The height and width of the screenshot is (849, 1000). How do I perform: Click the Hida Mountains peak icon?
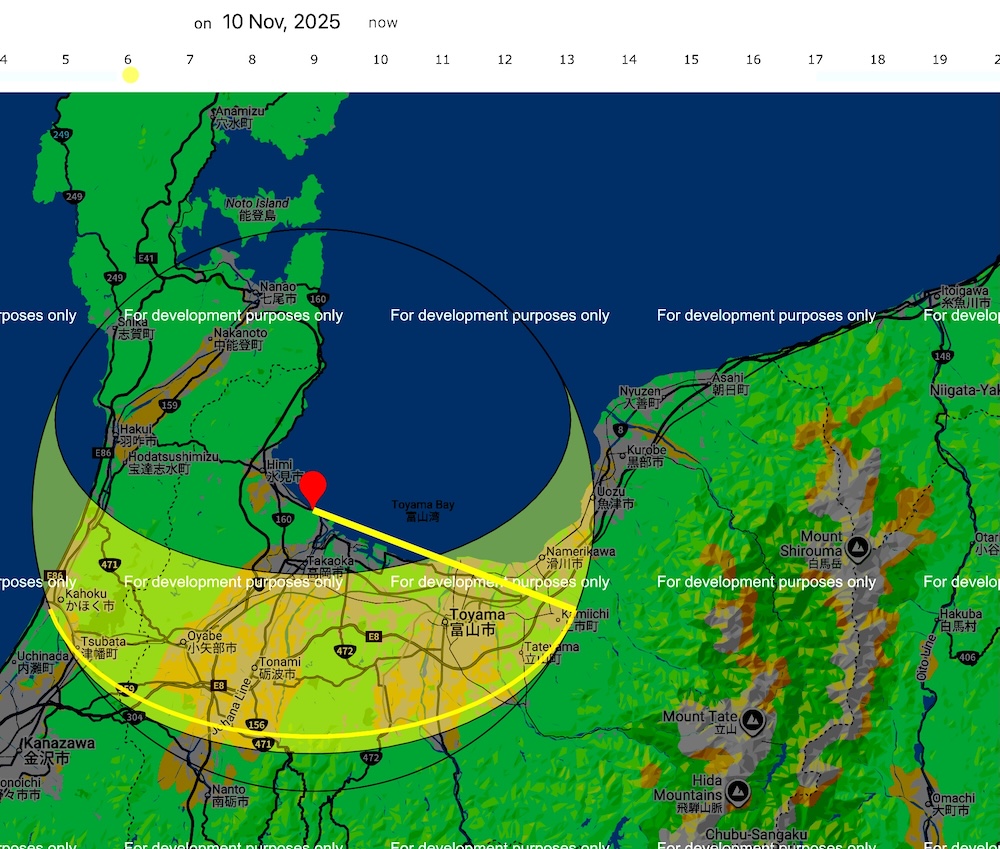[738, 793]
